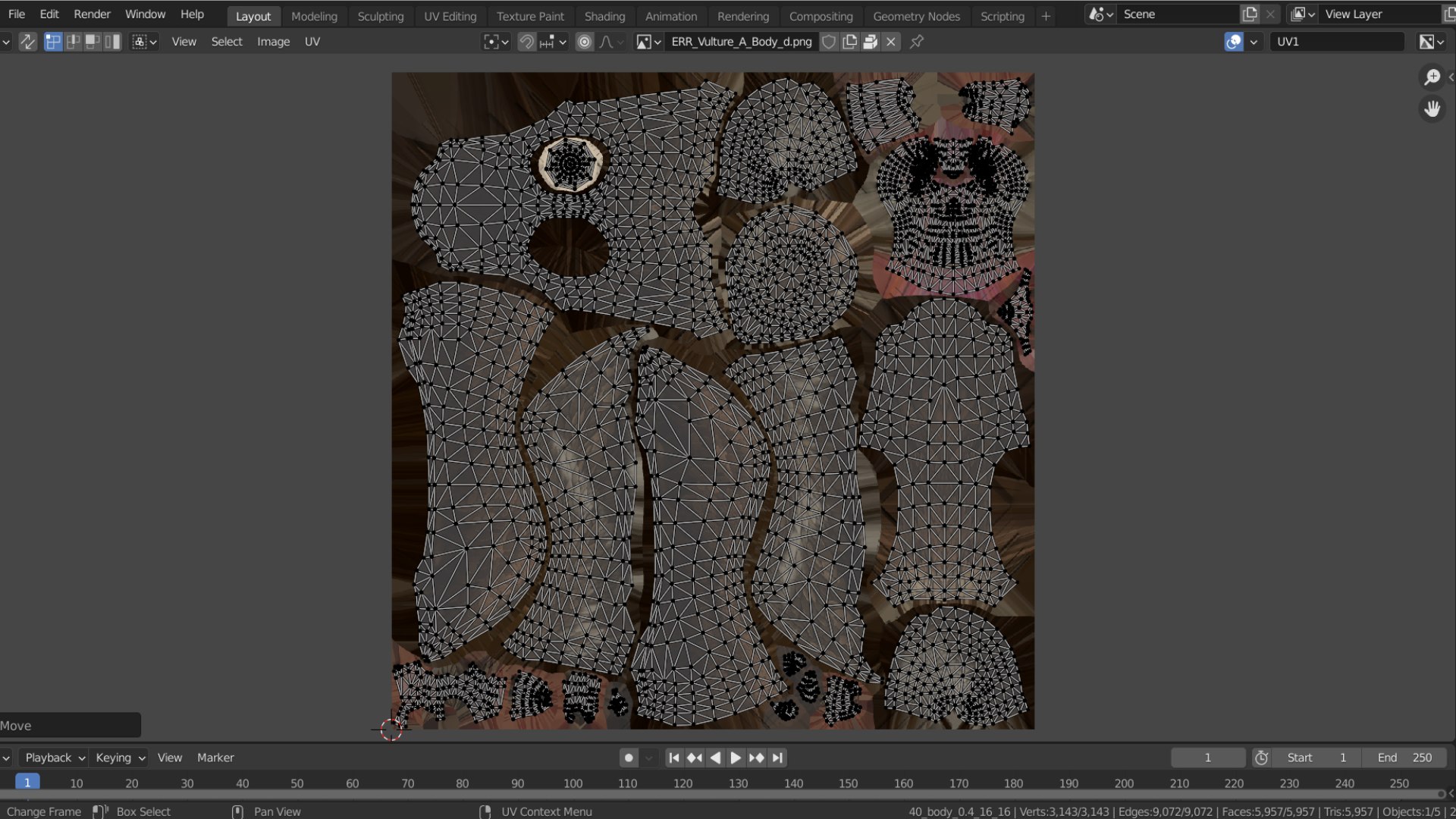This screenshot has width=1456, height=819.
Task: Open the overlays options dropdown
Action: pos(1254,42)
